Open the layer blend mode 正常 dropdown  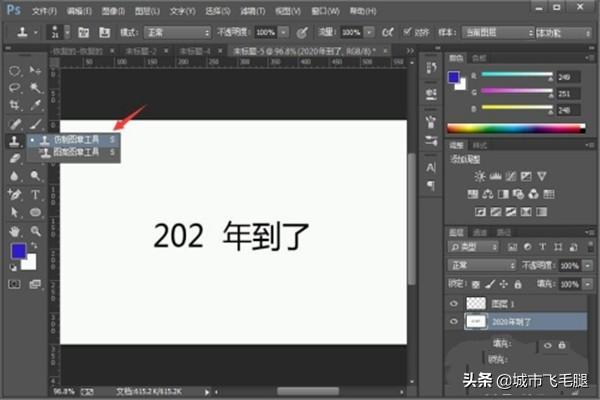click(x=483, y=265)
